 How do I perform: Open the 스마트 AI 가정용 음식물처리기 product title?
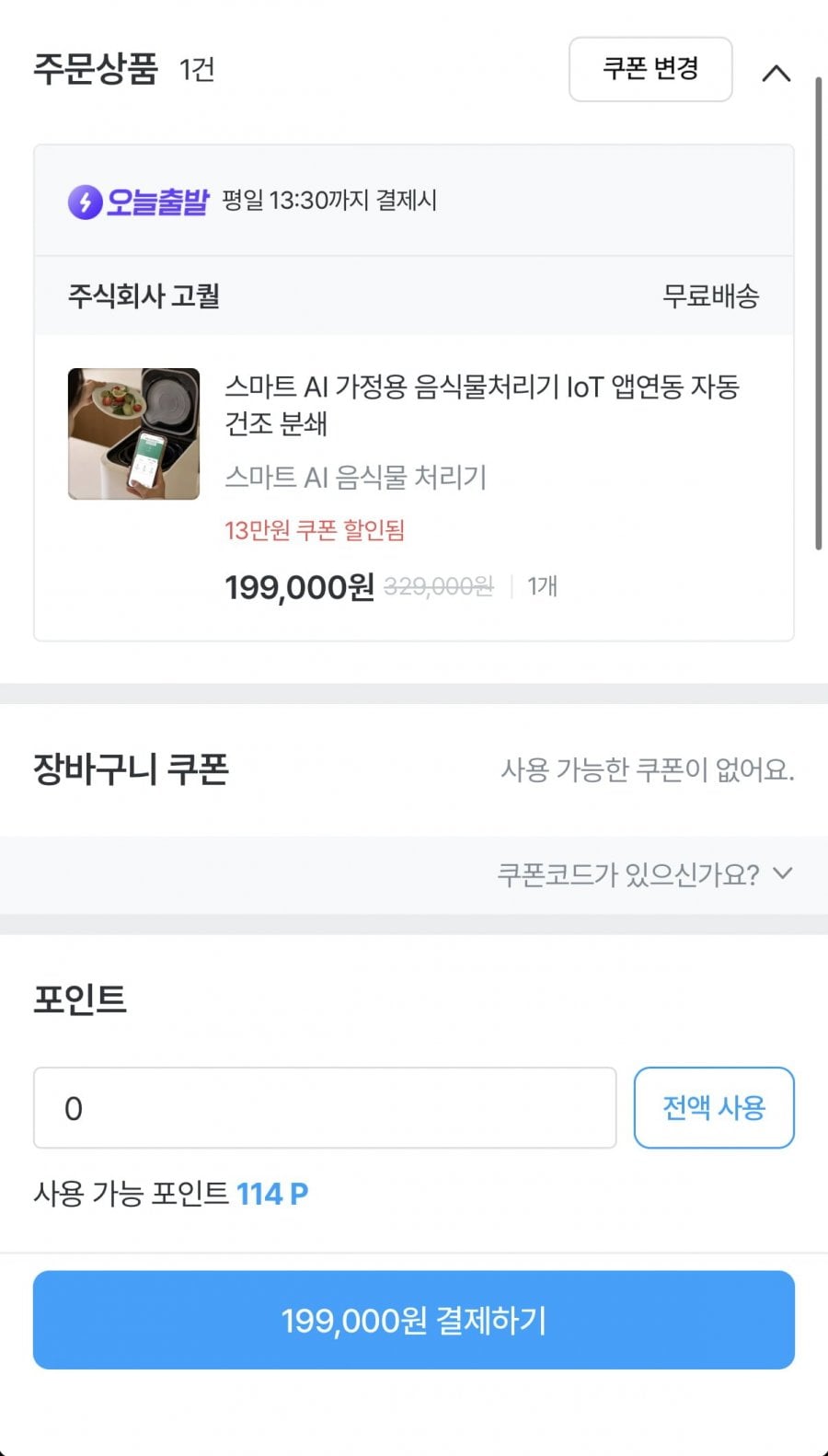(482, 405)
